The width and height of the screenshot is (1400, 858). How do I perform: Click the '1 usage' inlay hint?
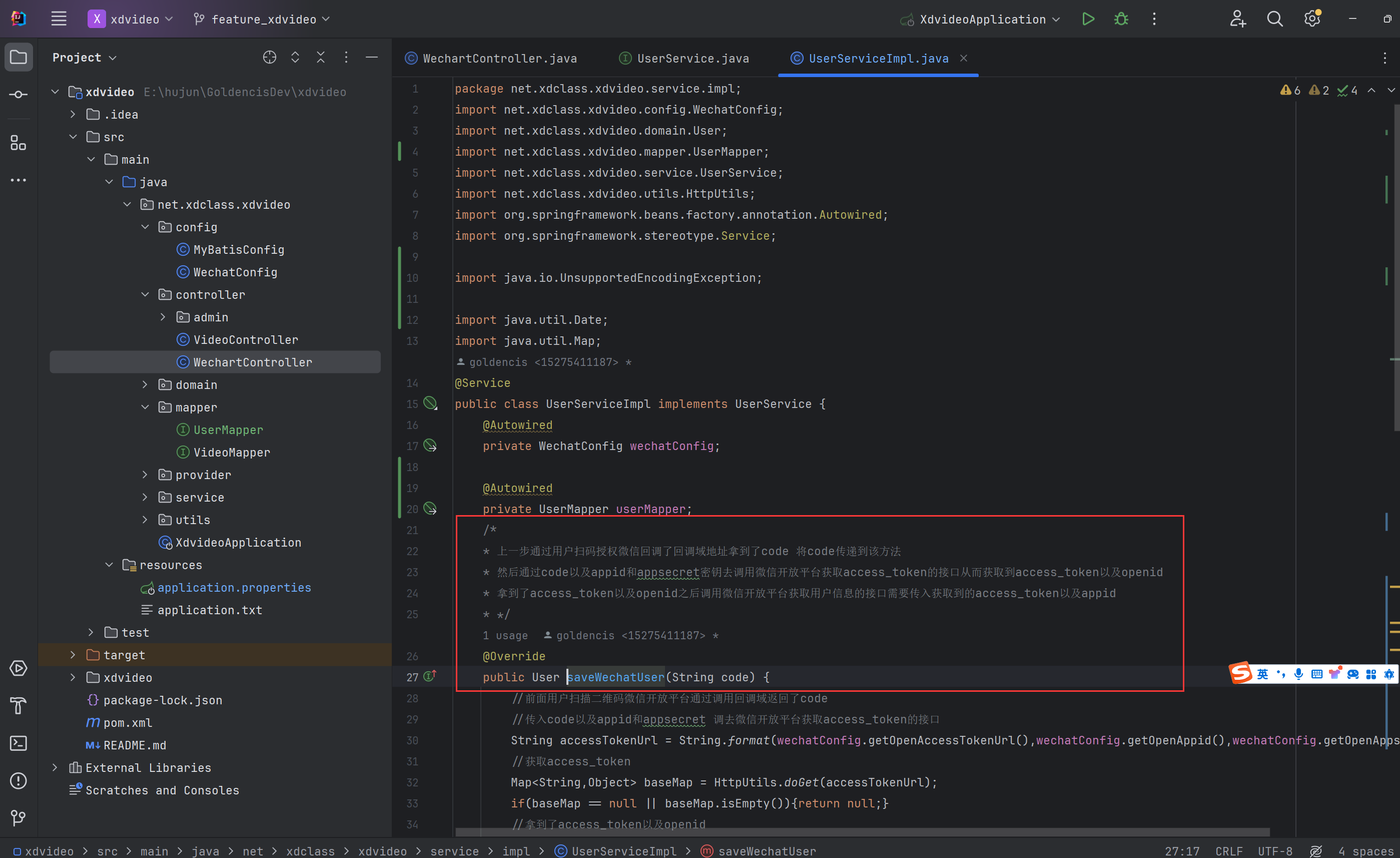[505, 635]
